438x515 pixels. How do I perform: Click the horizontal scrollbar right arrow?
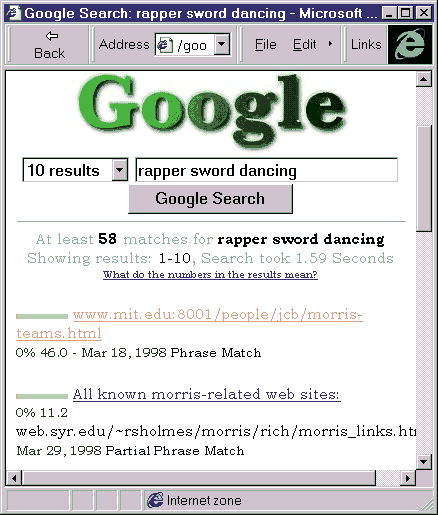pyautogui.click(x=407, y=478)
